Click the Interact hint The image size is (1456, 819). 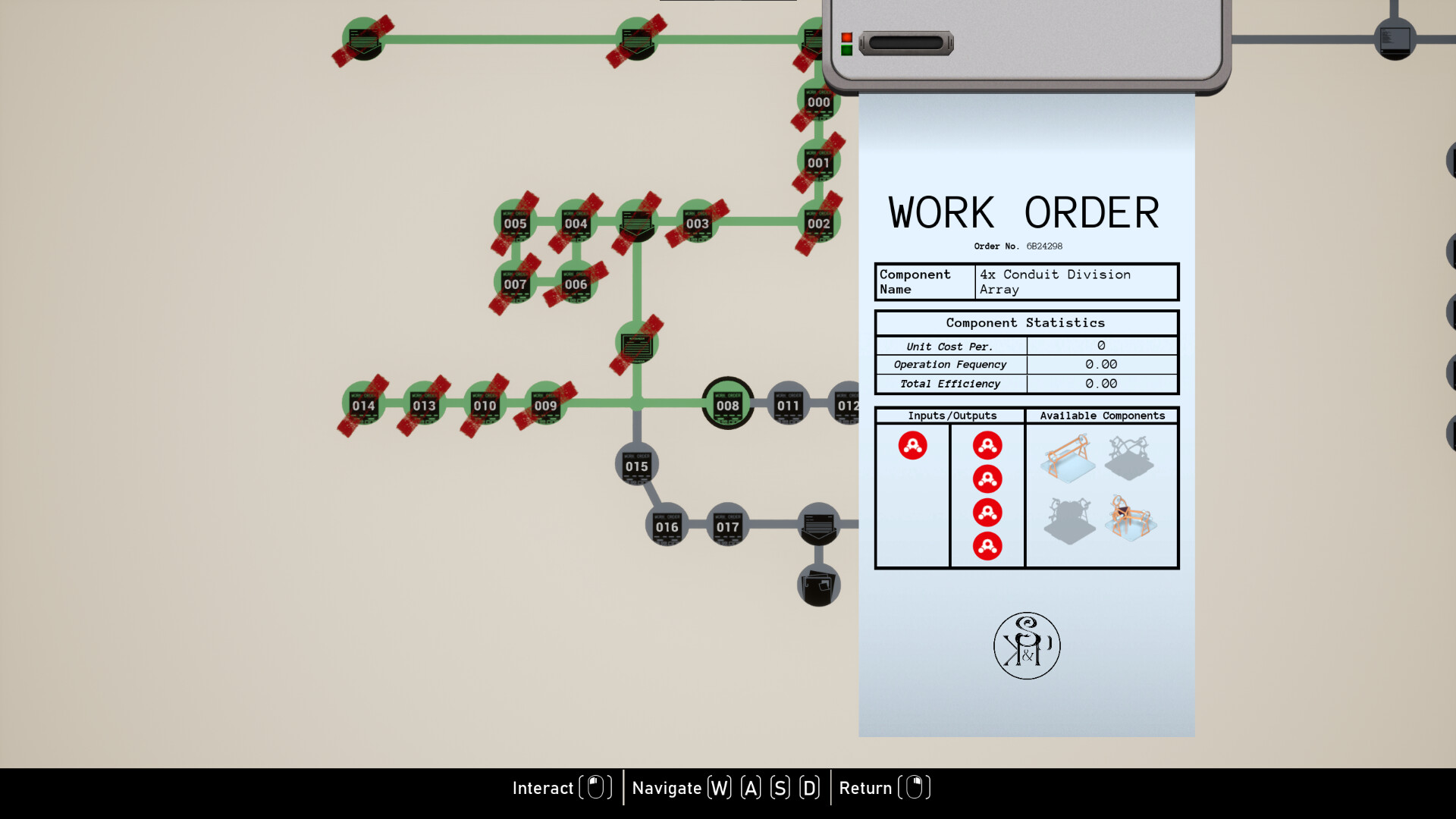[x=562, y=788]
